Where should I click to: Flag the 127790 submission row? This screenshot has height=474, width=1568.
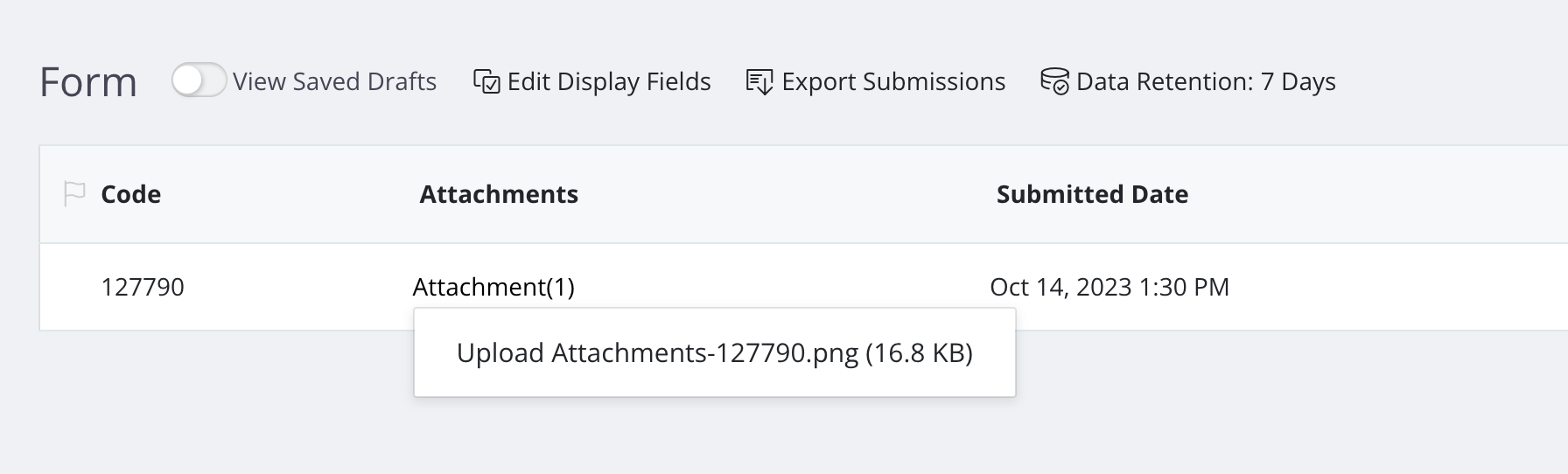tap(74, 287)
